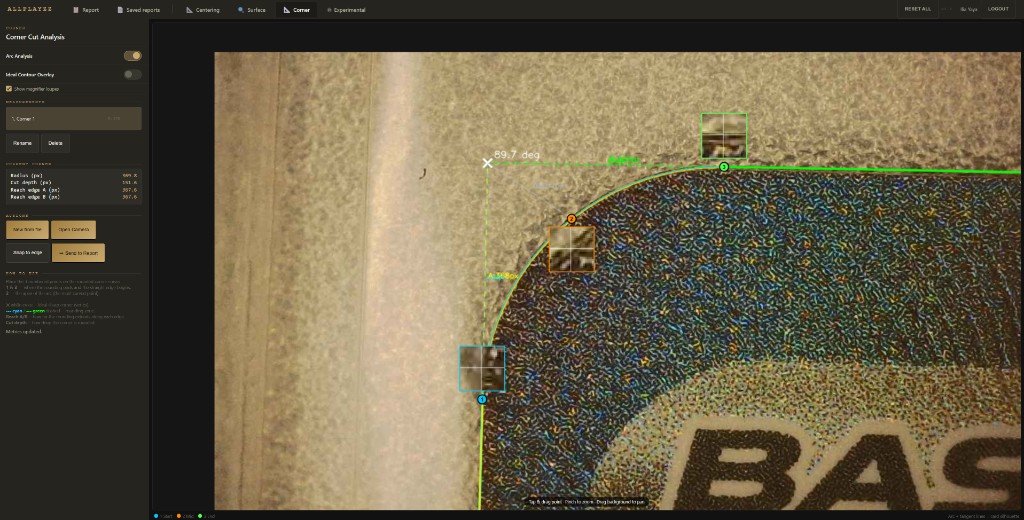Click the Rename button
This screenshot has width=1024, height=520.
point(22,143)
